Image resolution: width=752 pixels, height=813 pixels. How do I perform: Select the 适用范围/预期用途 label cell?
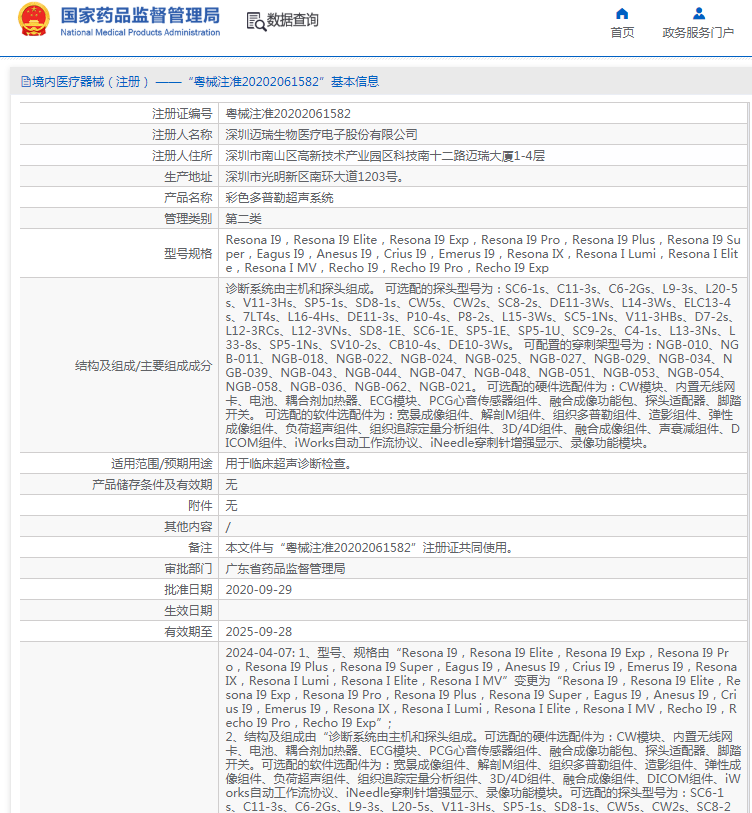point(119,464)
